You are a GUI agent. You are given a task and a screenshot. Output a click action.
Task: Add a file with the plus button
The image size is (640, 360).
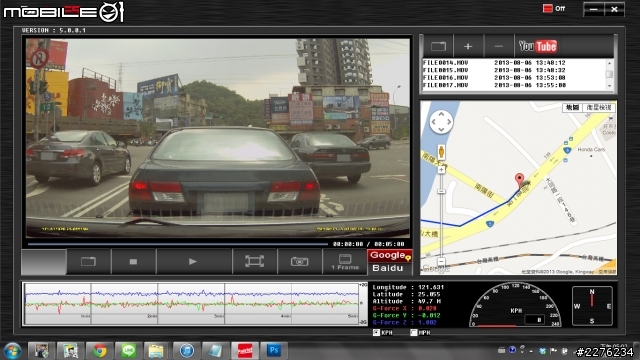[468, 46]
